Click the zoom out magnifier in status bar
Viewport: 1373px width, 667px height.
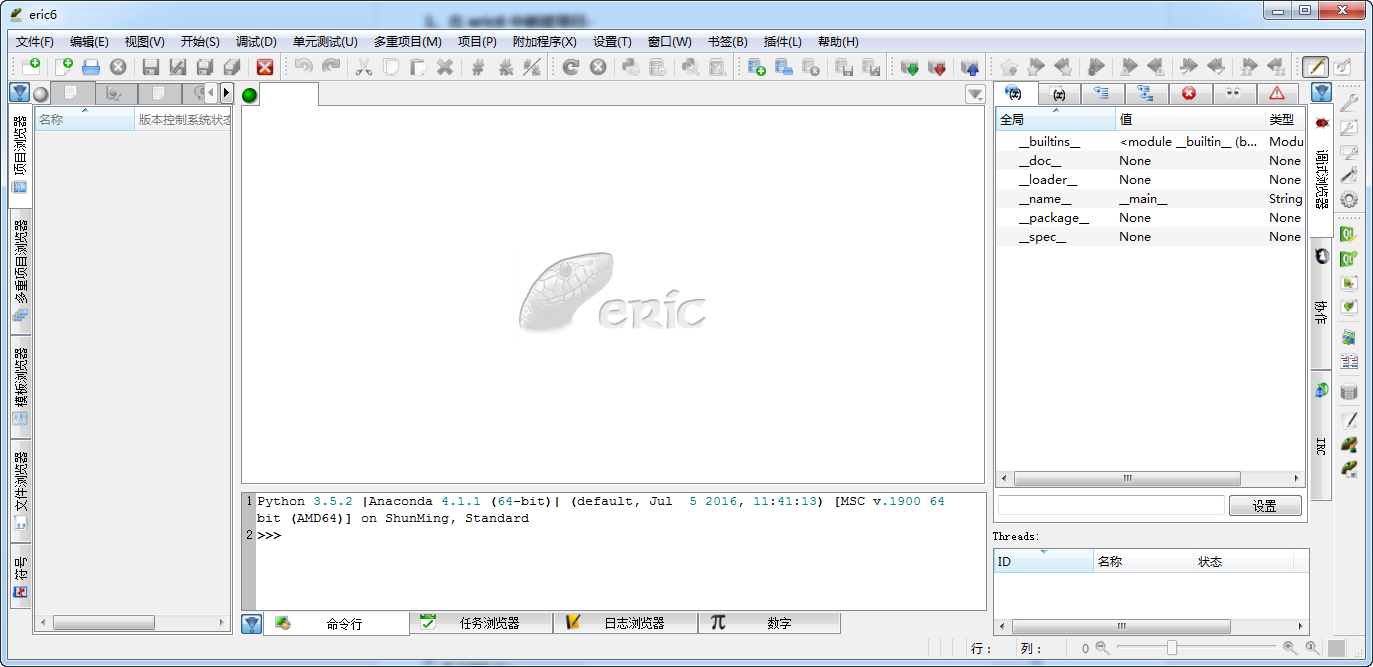pyautogui.click(x=1102, y=648)
